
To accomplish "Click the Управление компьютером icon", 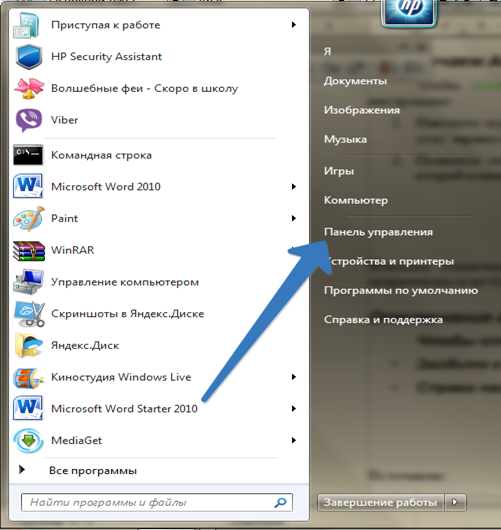I will [x=29, y=282].
